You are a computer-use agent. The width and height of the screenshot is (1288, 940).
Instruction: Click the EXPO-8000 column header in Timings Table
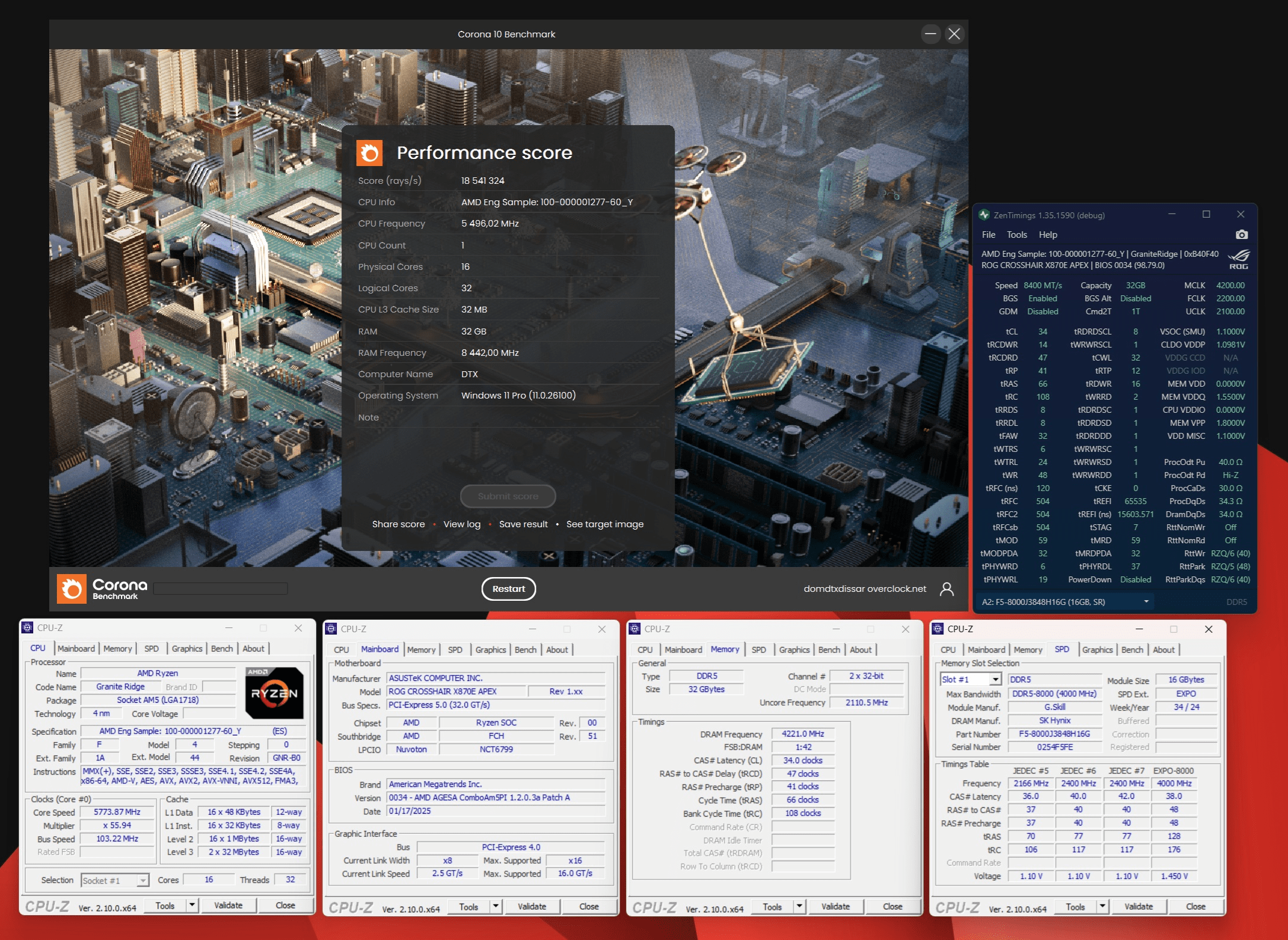[x=1174, y=771]
